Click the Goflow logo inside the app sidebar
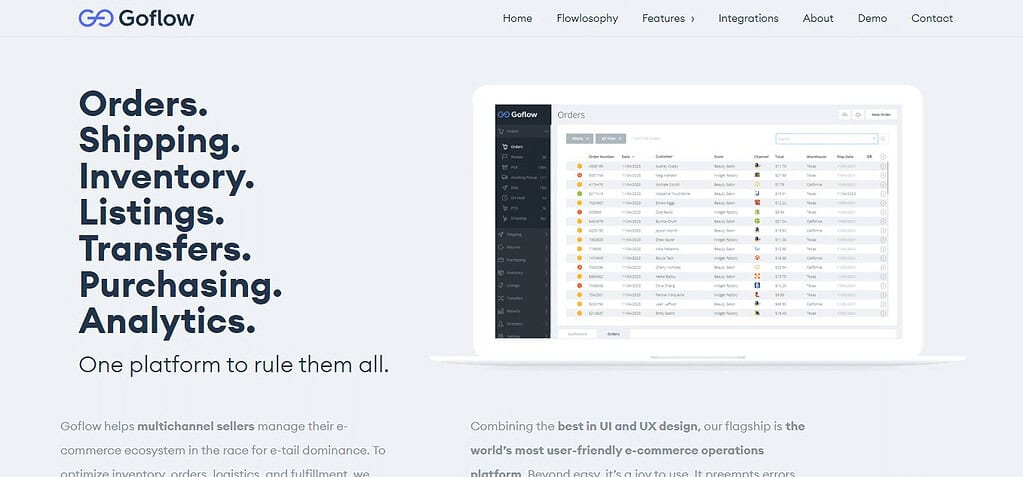Image resolution: width=1023 pixels, height=477 pixels. pyautogui.click(x=517, y=114)
